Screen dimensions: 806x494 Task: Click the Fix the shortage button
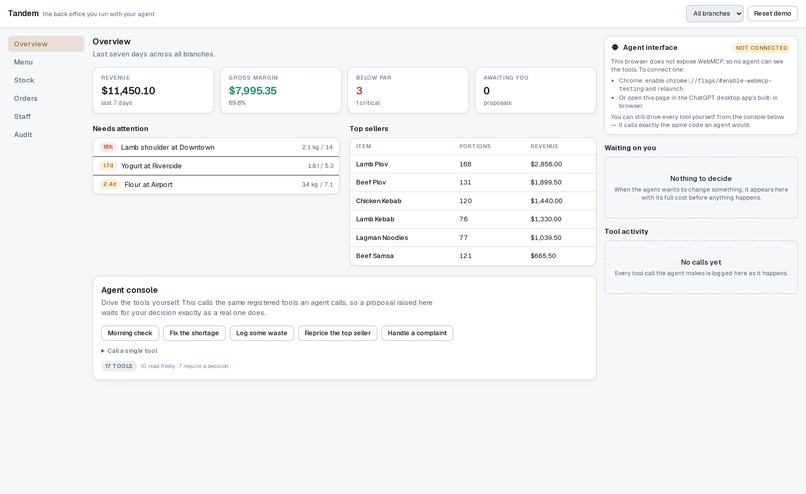coord(194,333)
